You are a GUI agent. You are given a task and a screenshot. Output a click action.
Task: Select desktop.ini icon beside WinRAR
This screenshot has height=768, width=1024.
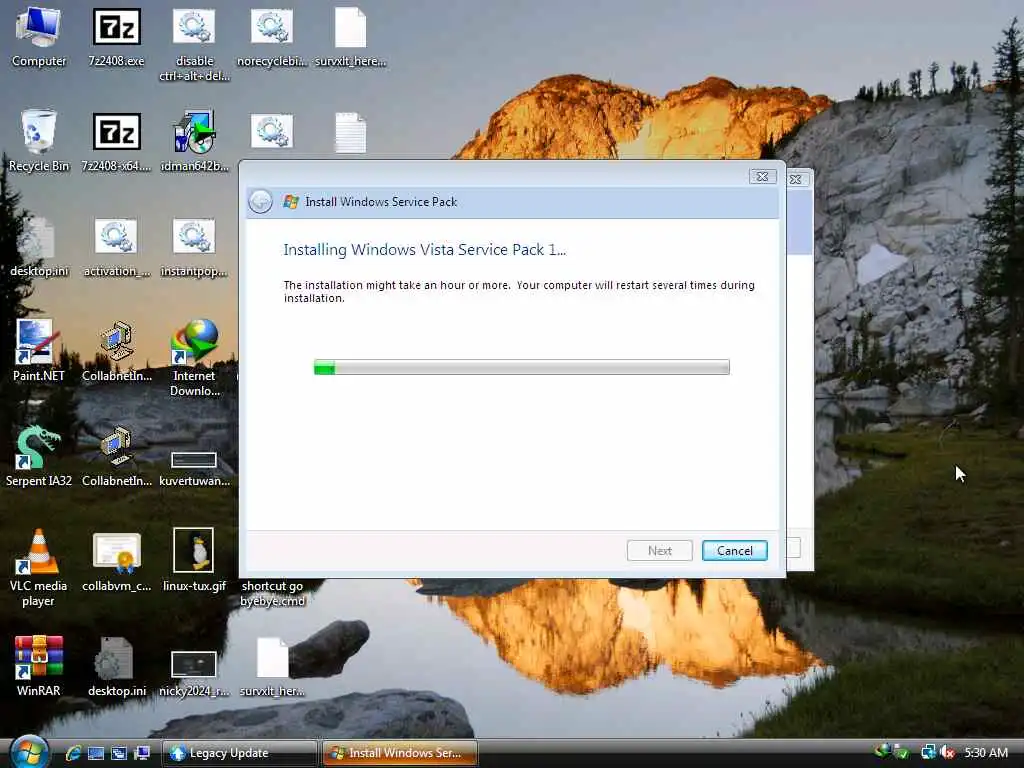point(116,667)
